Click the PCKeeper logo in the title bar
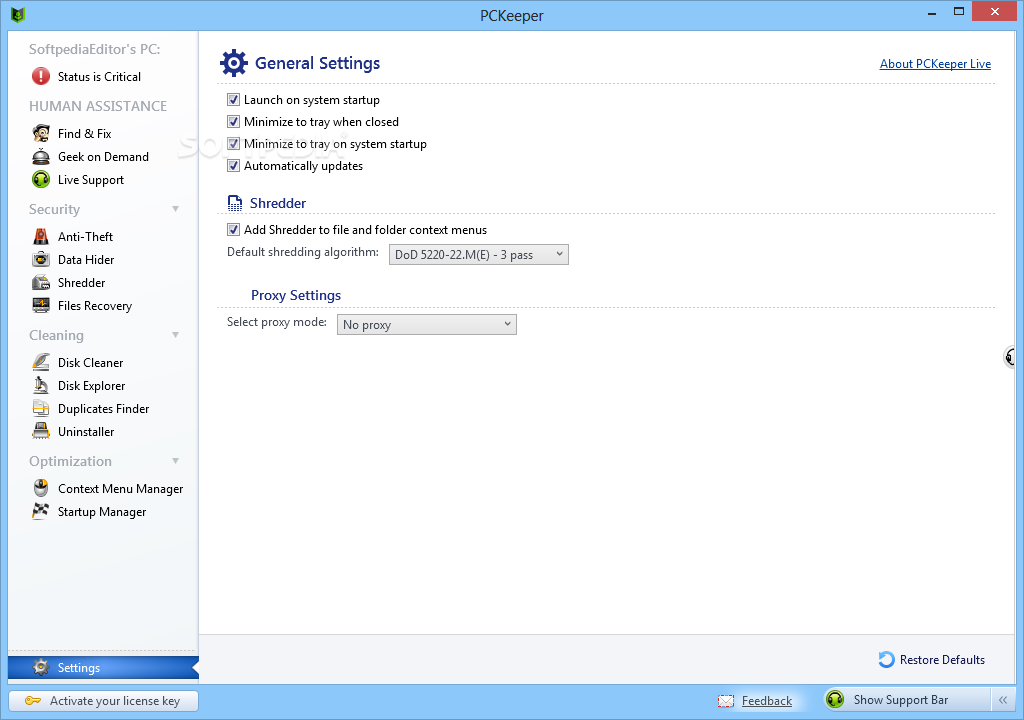The height and width of the screenshot is (720, 1024). pyautogui.click(x=18, y=14)
